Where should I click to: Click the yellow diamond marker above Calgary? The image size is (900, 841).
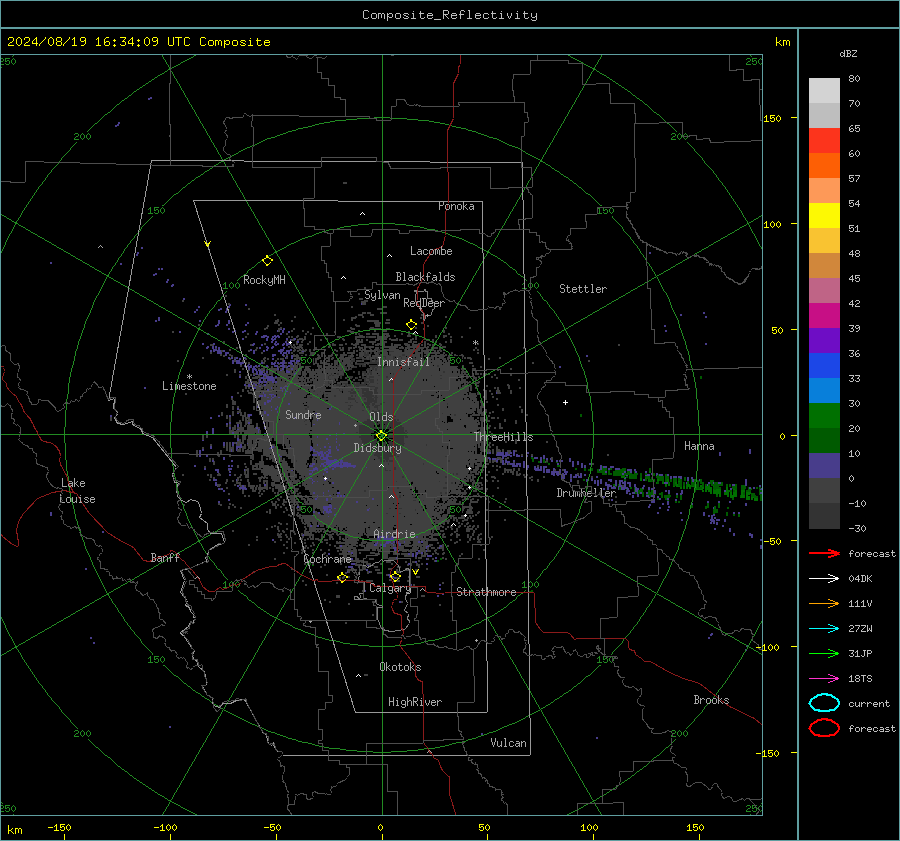click(395, 577)
